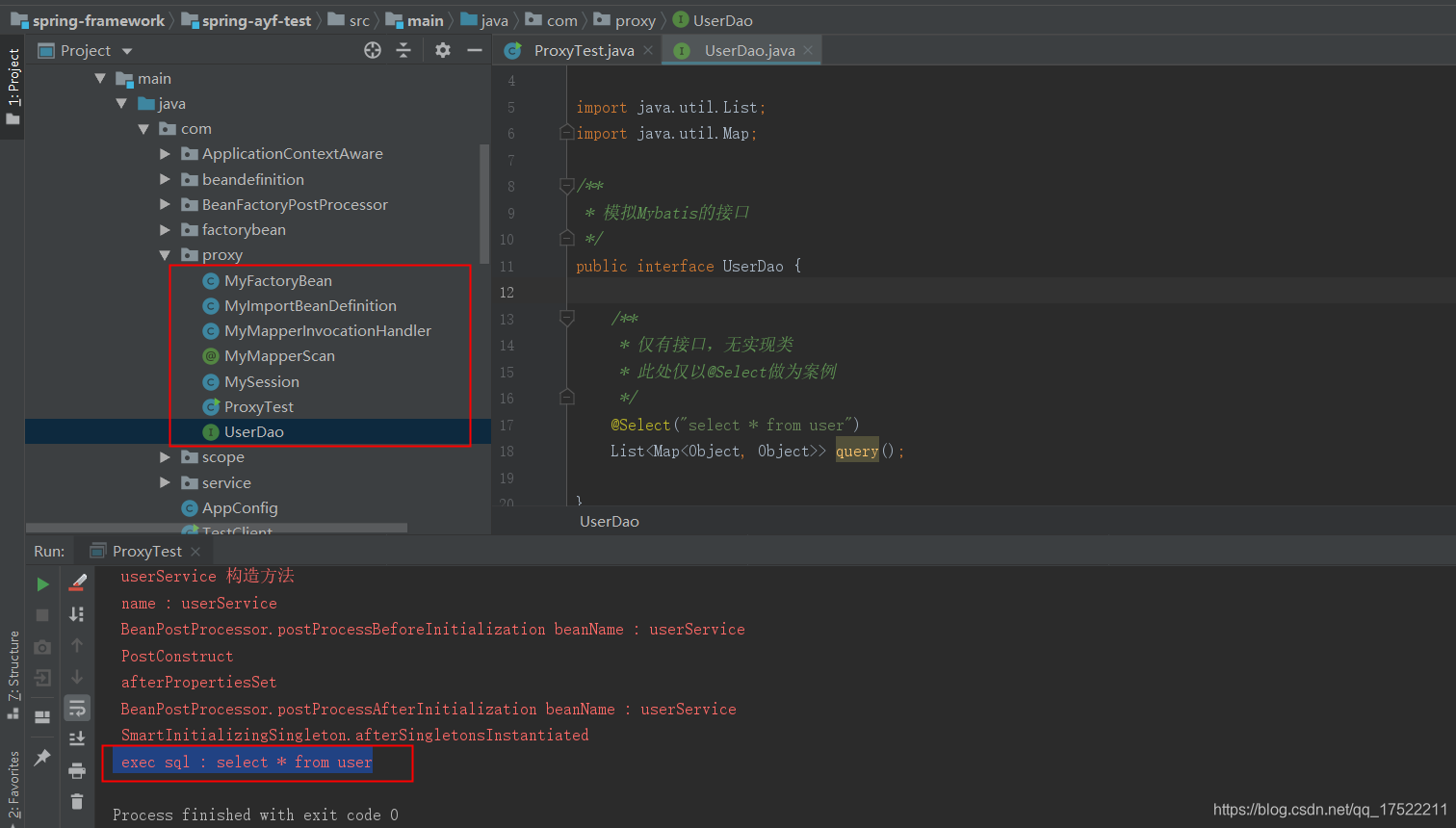Delete console output with trash icon
1456x828 pixels.
(77, 801)
